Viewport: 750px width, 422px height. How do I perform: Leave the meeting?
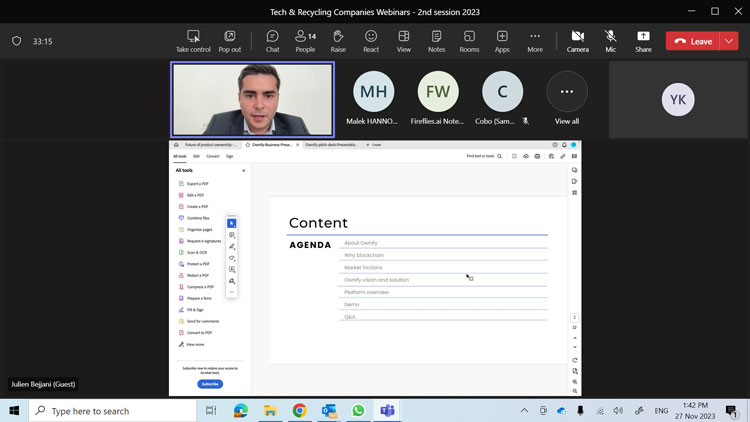[x=693, y=41]
